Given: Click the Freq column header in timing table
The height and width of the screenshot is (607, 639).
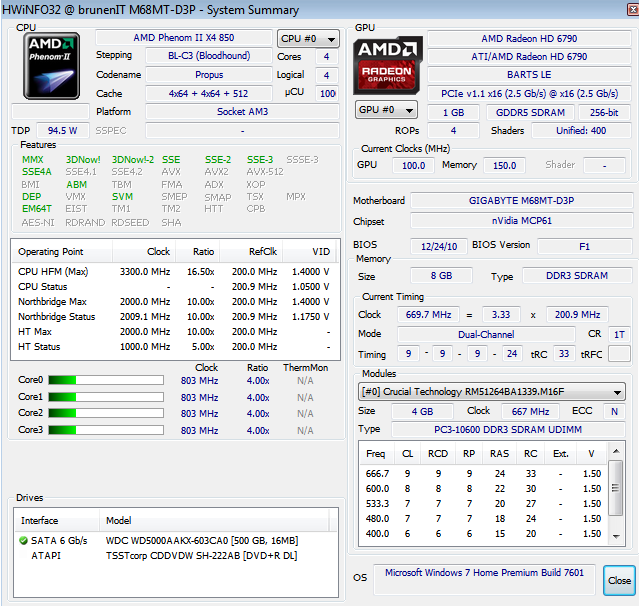Looking at the screenshot, I should point(375,454).
